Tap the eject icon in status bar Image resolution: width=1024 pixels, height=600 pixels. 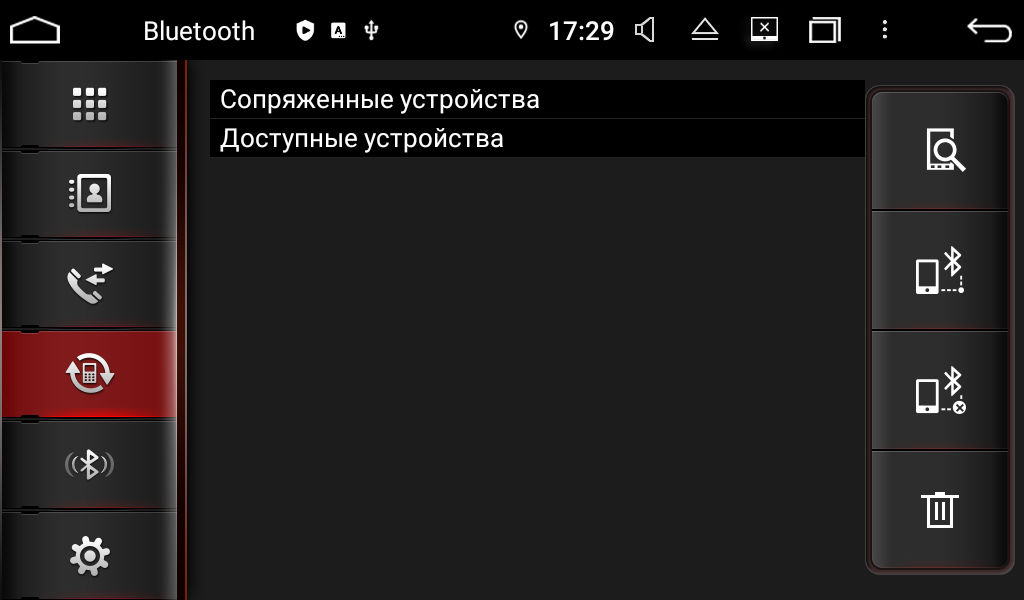pos(705,29)
